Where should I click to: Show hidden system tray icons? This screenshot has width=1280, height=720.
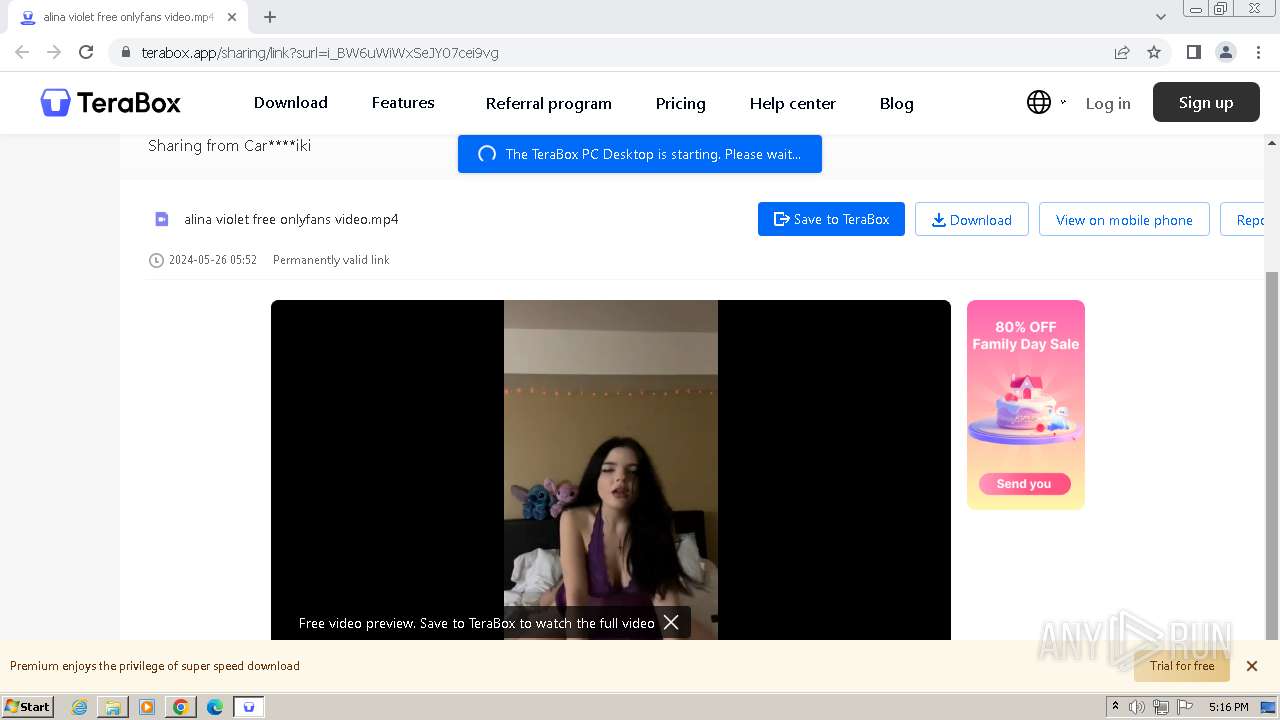point(1115,707)
